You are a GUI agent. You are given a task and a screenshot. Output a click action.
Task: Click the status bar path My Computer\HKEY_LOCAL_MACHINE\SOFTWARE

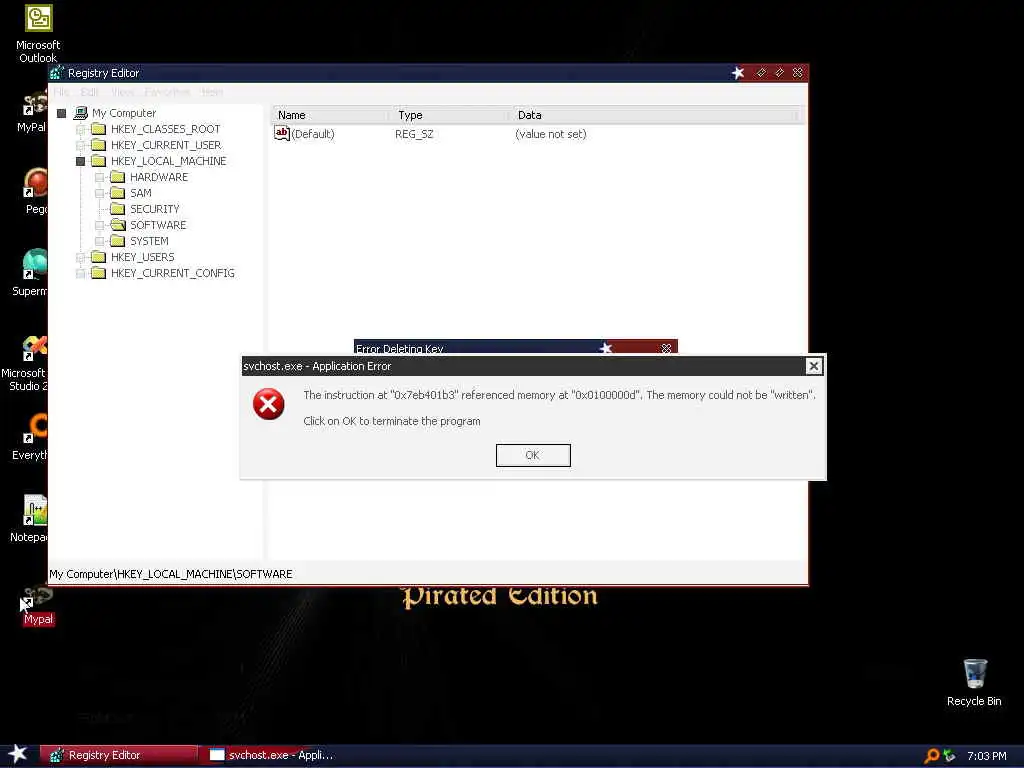171,574
